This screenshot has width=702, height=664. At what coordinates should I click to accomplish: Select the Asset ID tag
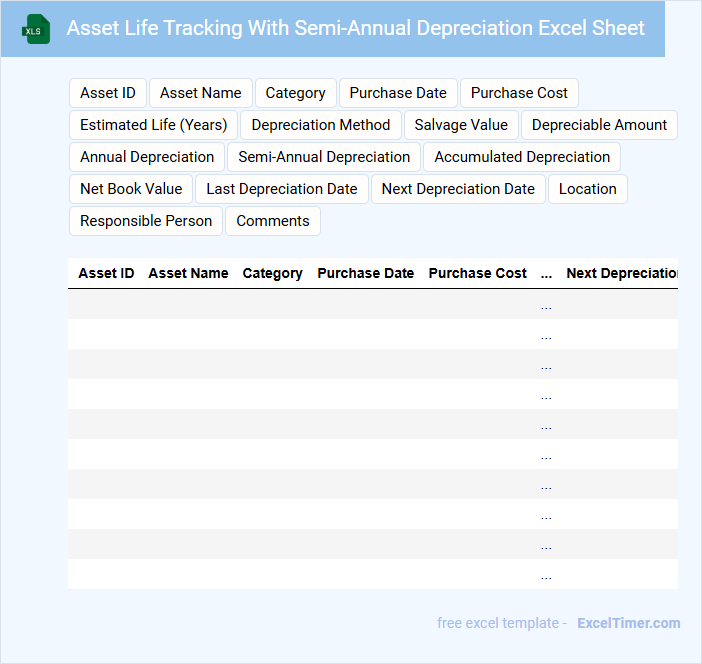[108, 93]
